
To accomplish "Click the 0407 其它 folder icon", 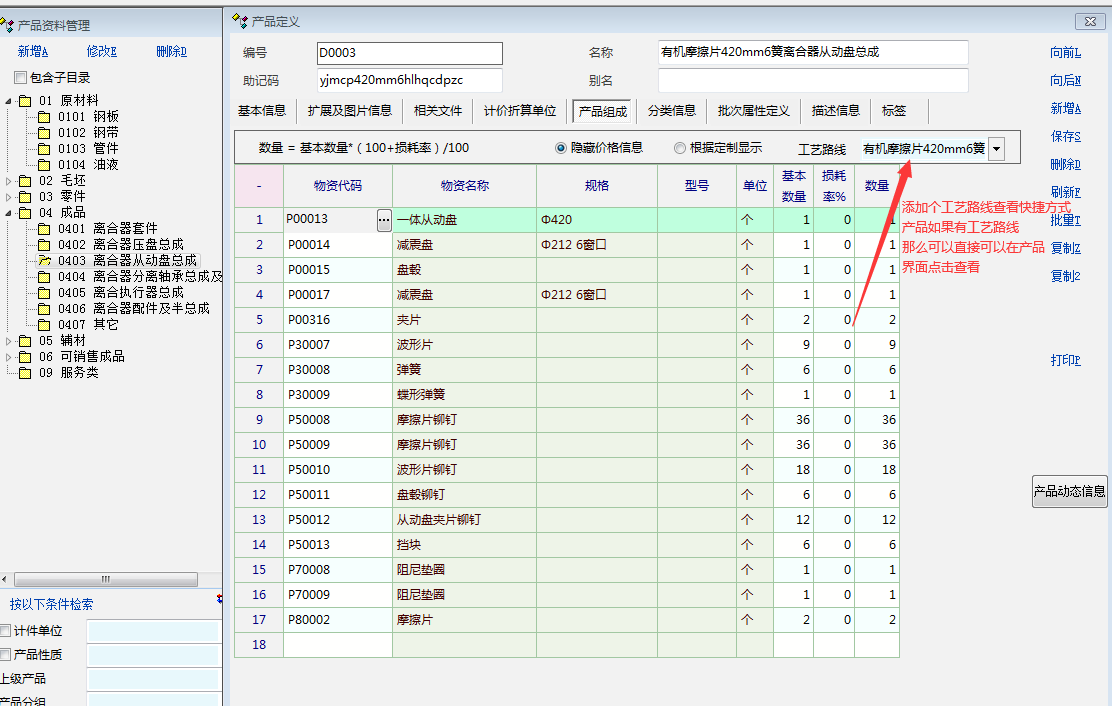I will [x=44, y=325].
